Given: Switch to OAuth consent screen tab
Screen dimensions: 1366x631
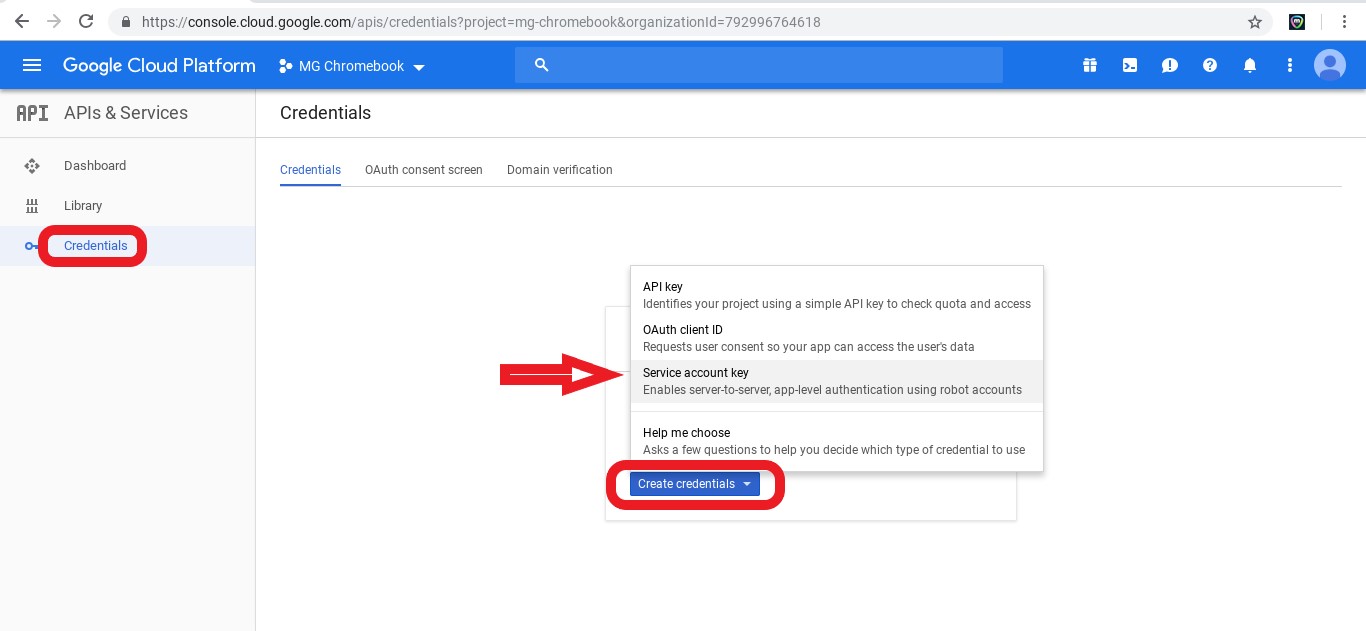Looking at the screenshot, I should tap(424, 170).
